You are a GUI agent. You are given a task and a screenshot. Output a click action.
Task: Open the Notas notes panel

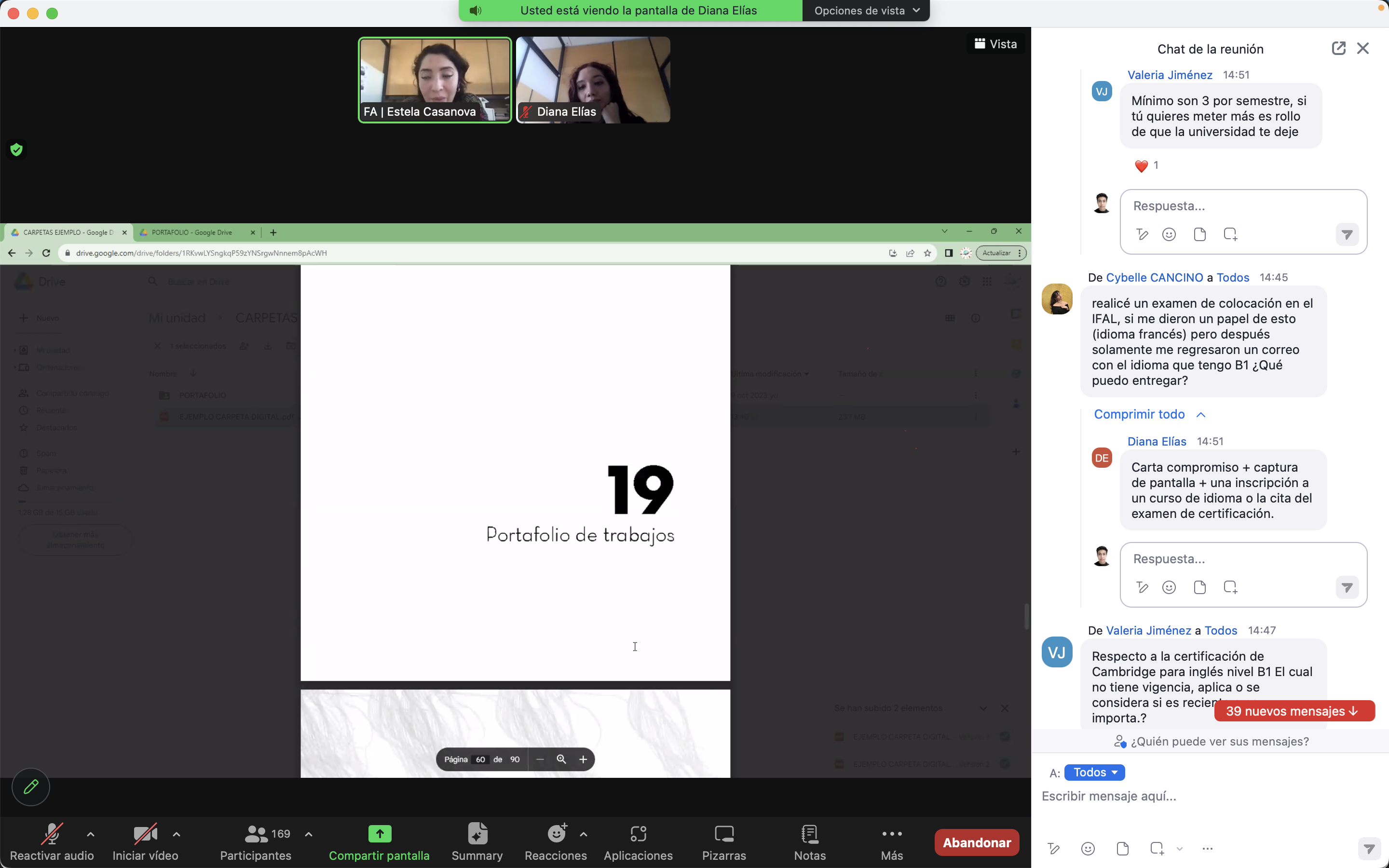(x=809, y=841)
